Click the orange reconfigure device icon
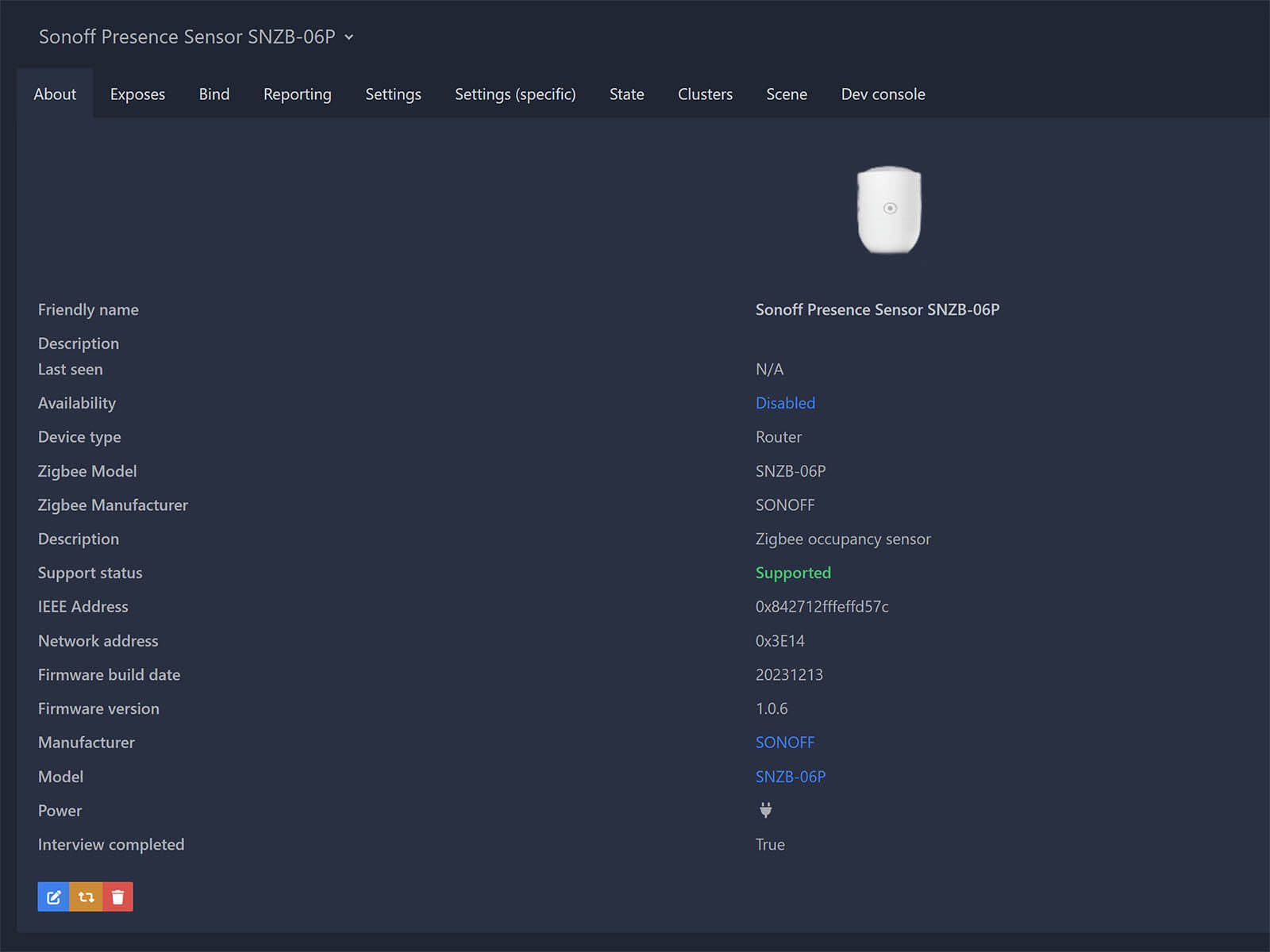Screen dimensions: 1270x952 86,896
